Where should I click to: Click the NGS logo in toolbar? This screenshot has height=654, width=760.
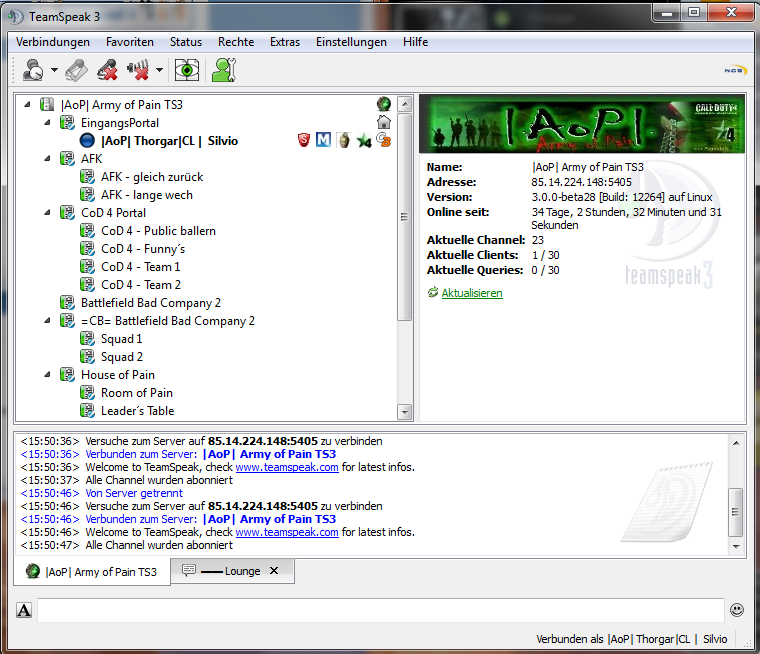pos(735,70)
